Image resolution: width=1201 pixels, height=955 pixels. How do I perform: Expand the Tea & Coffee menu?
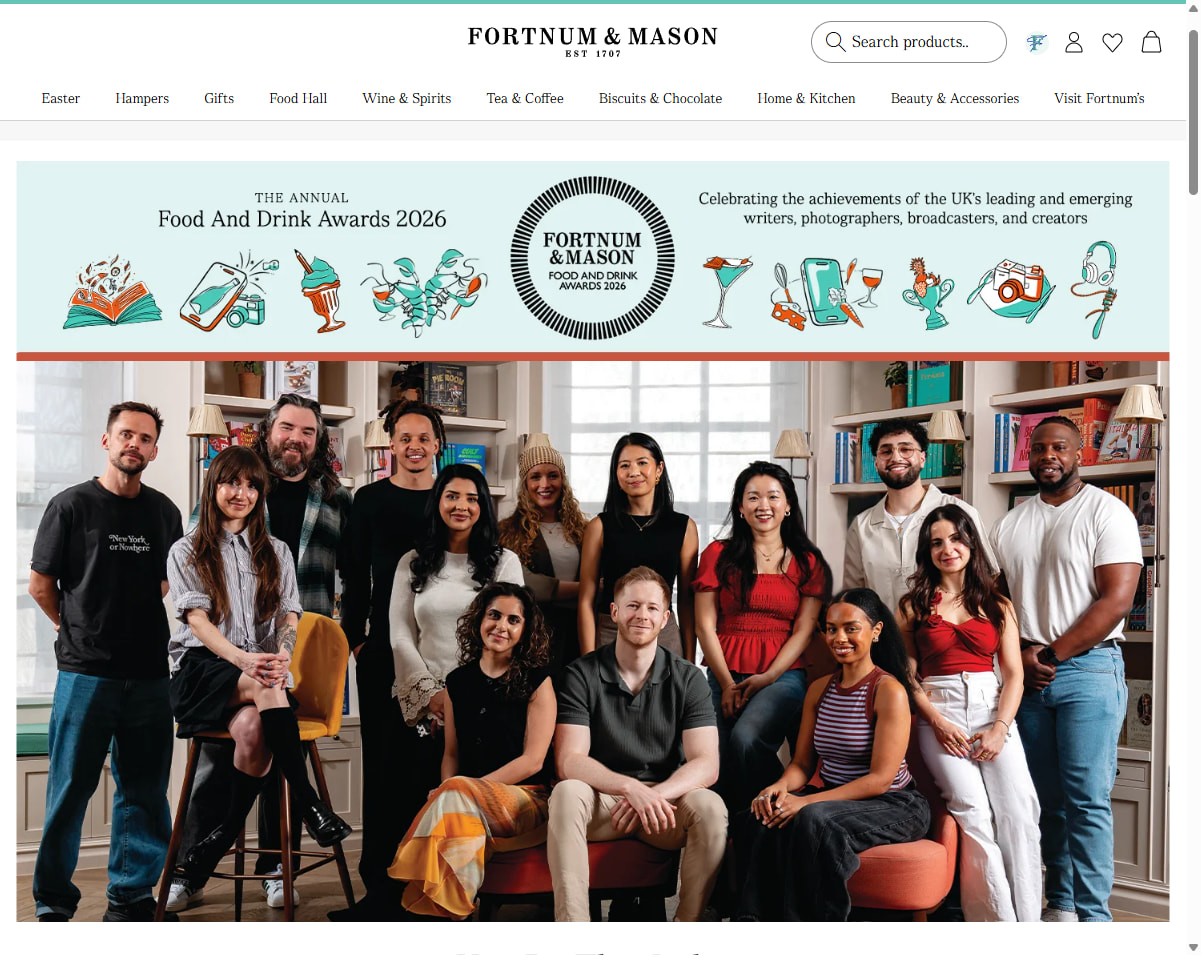pyautogui.click(x=525, y=98)
